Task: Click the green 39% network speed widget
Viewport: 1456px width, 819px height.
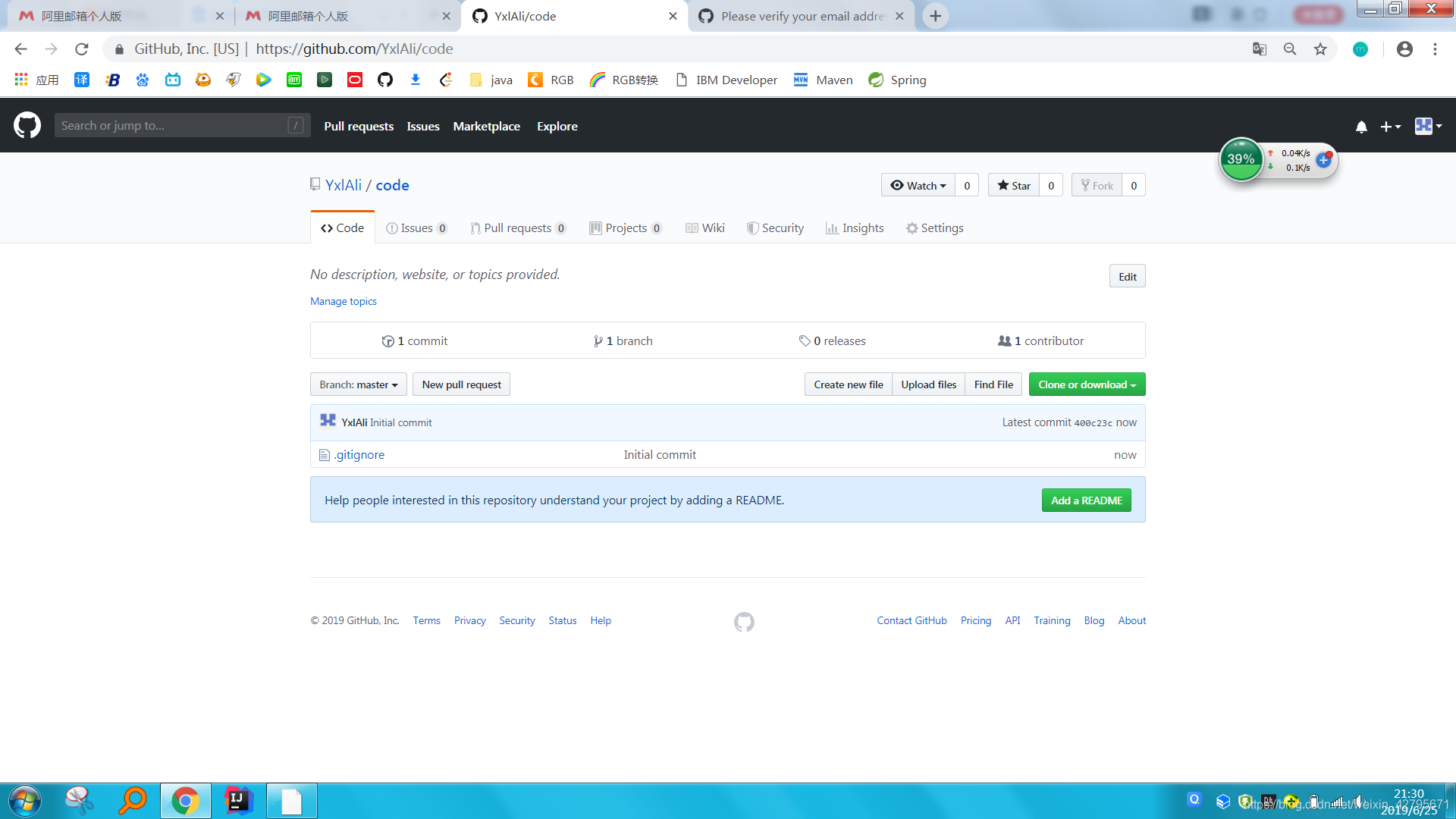Action: 1241,159
